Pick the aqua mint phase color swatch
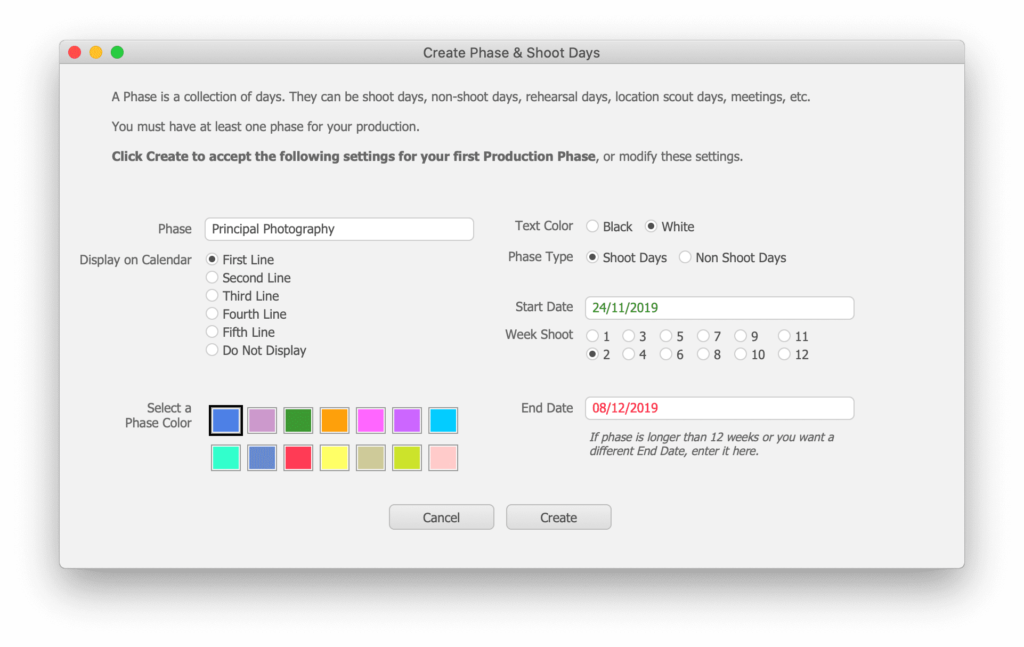Screen dimensions: 1024x647 pyautogui.click(x=226, y=458)
